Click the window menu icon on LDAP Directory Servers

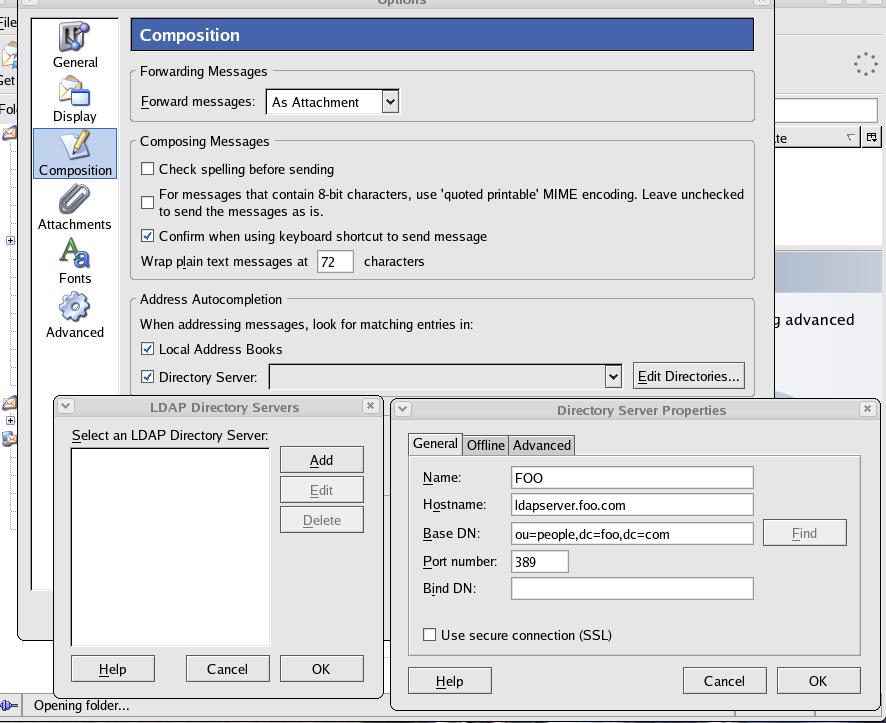[x=66, y=406]
